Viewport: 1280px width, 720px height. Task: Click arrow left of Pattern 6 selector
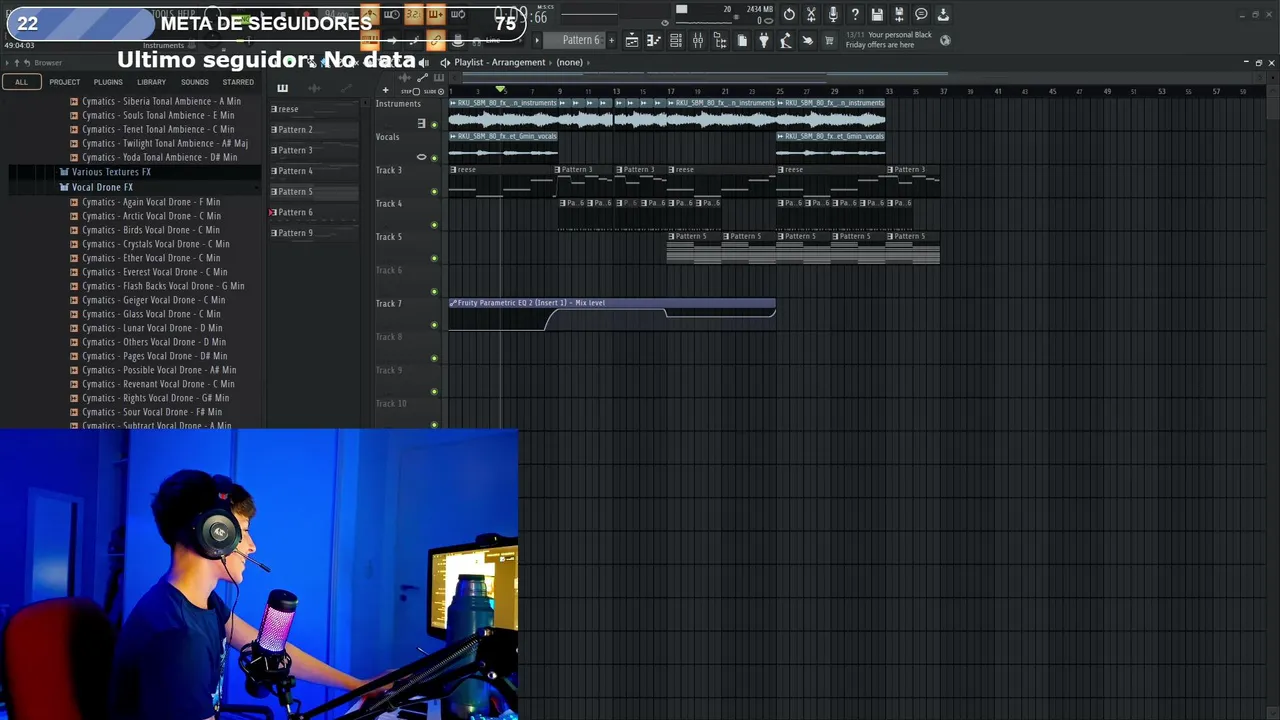point(537,40)
